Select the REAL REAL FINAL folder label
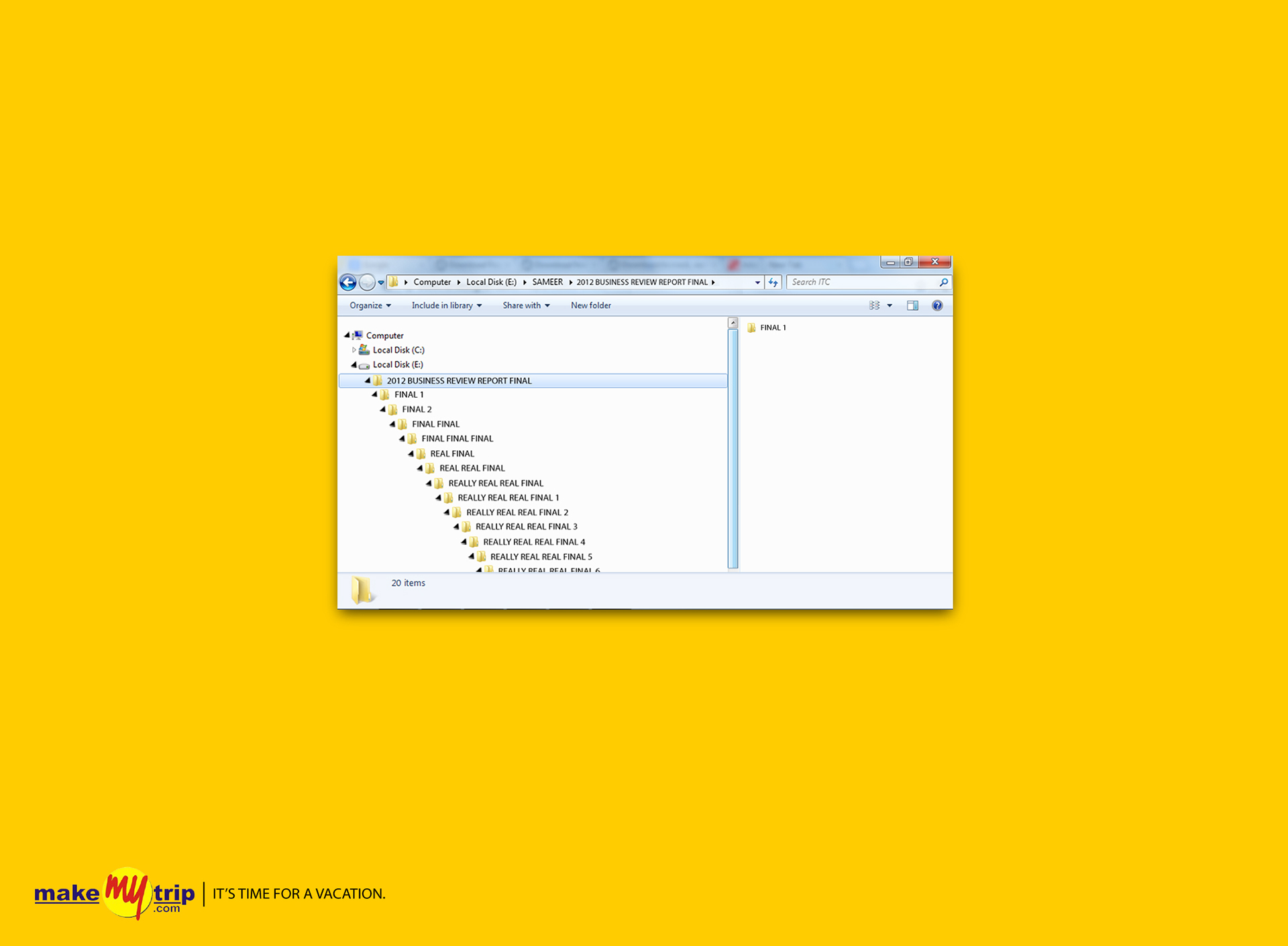1288x946 pixels. [472, 468]
